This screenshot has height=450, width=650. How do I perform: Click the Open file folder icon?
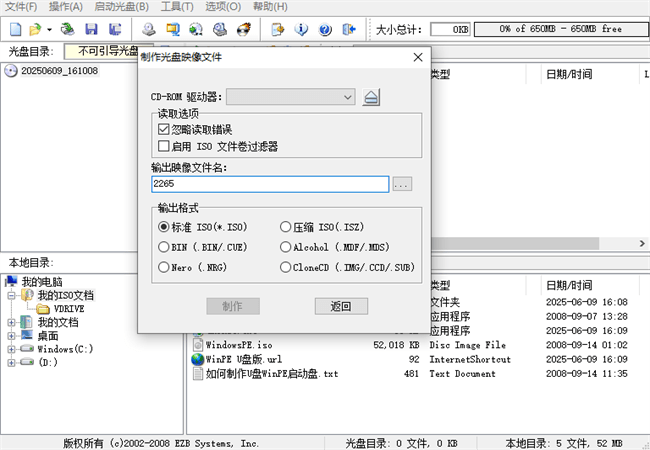[x=36, y=29]
